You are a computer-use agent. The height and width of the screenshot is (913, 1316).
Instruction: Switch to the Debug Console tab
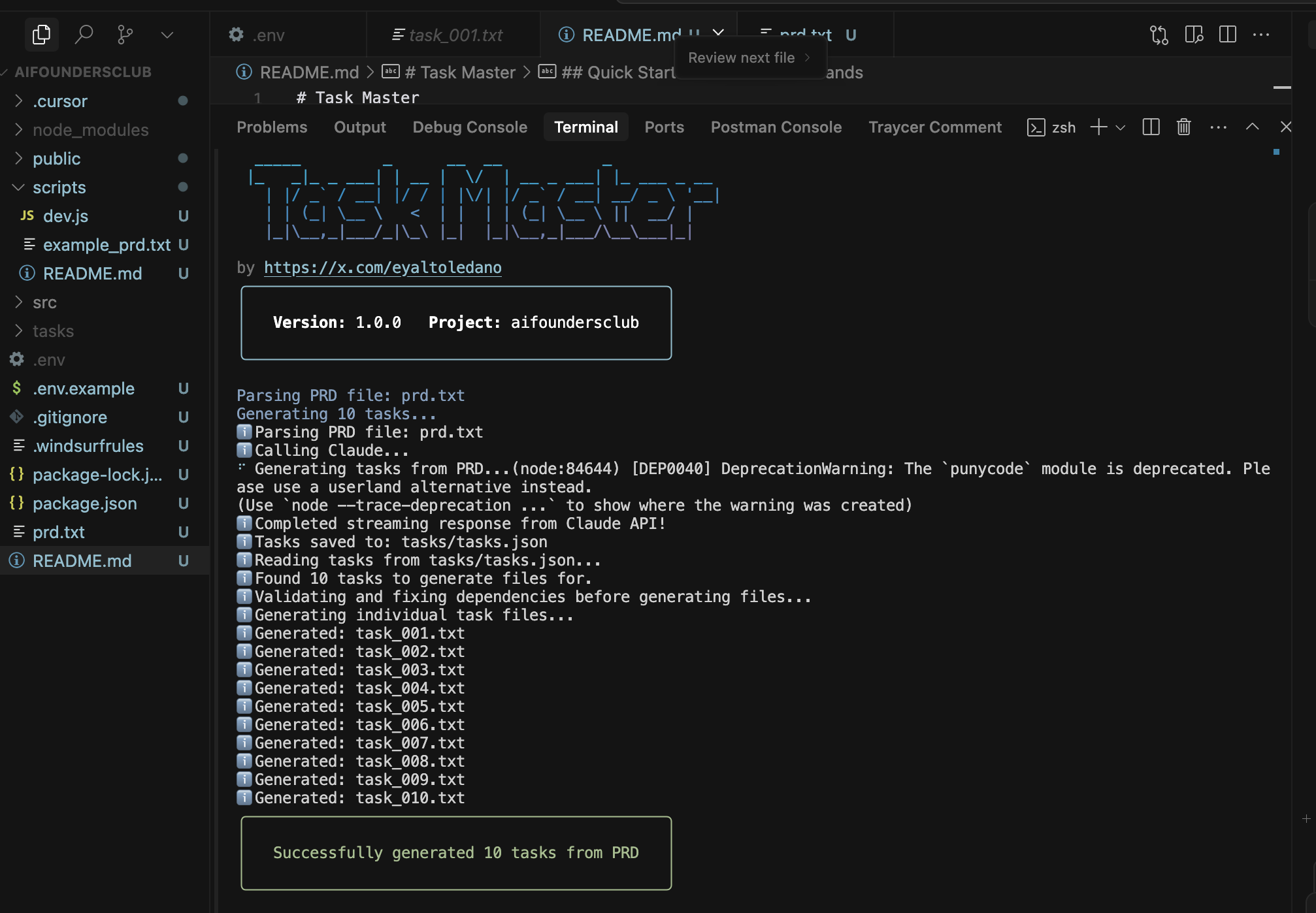(x=469, y=127)
